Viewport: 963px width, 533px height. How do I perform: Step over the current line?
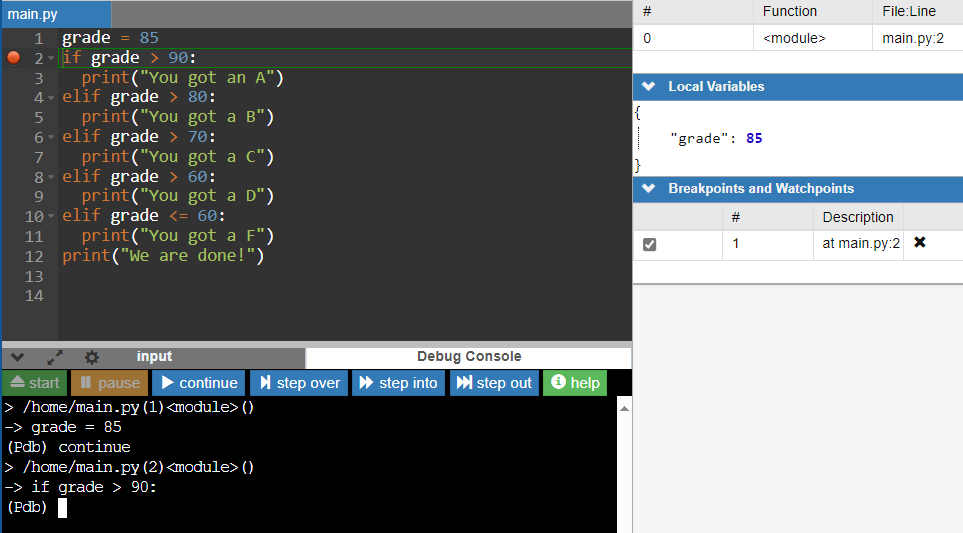pyautogui.click(x=299, y=383)
